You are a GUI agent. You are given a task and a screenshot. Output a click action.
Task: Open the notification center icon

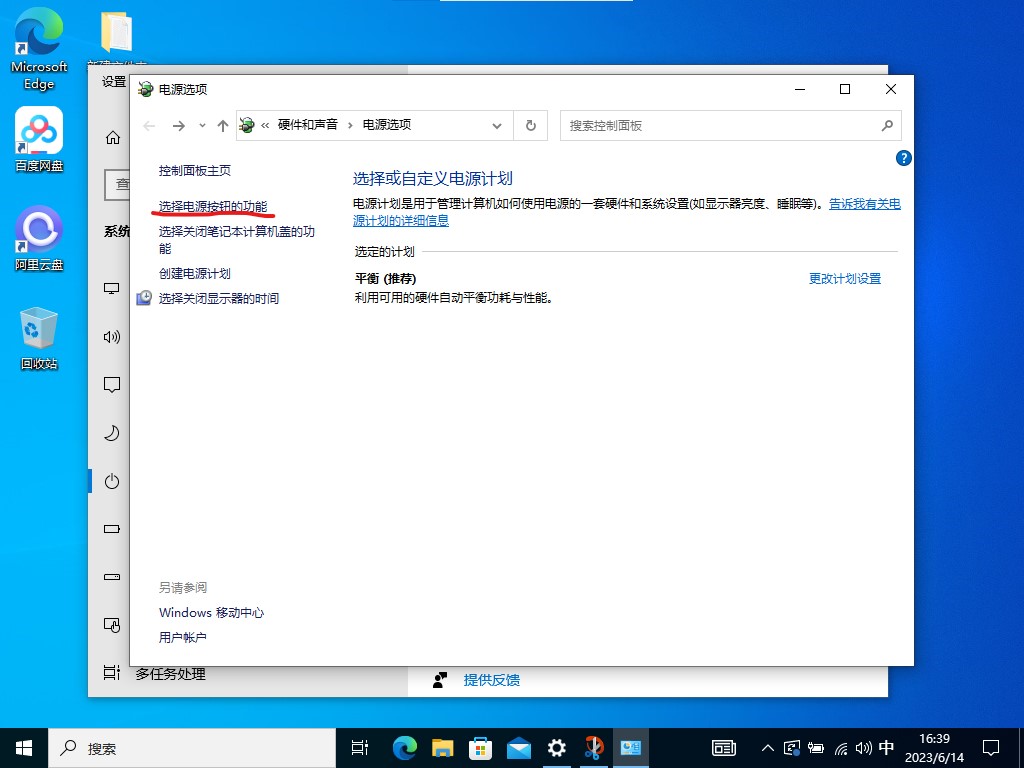(991, 748)
